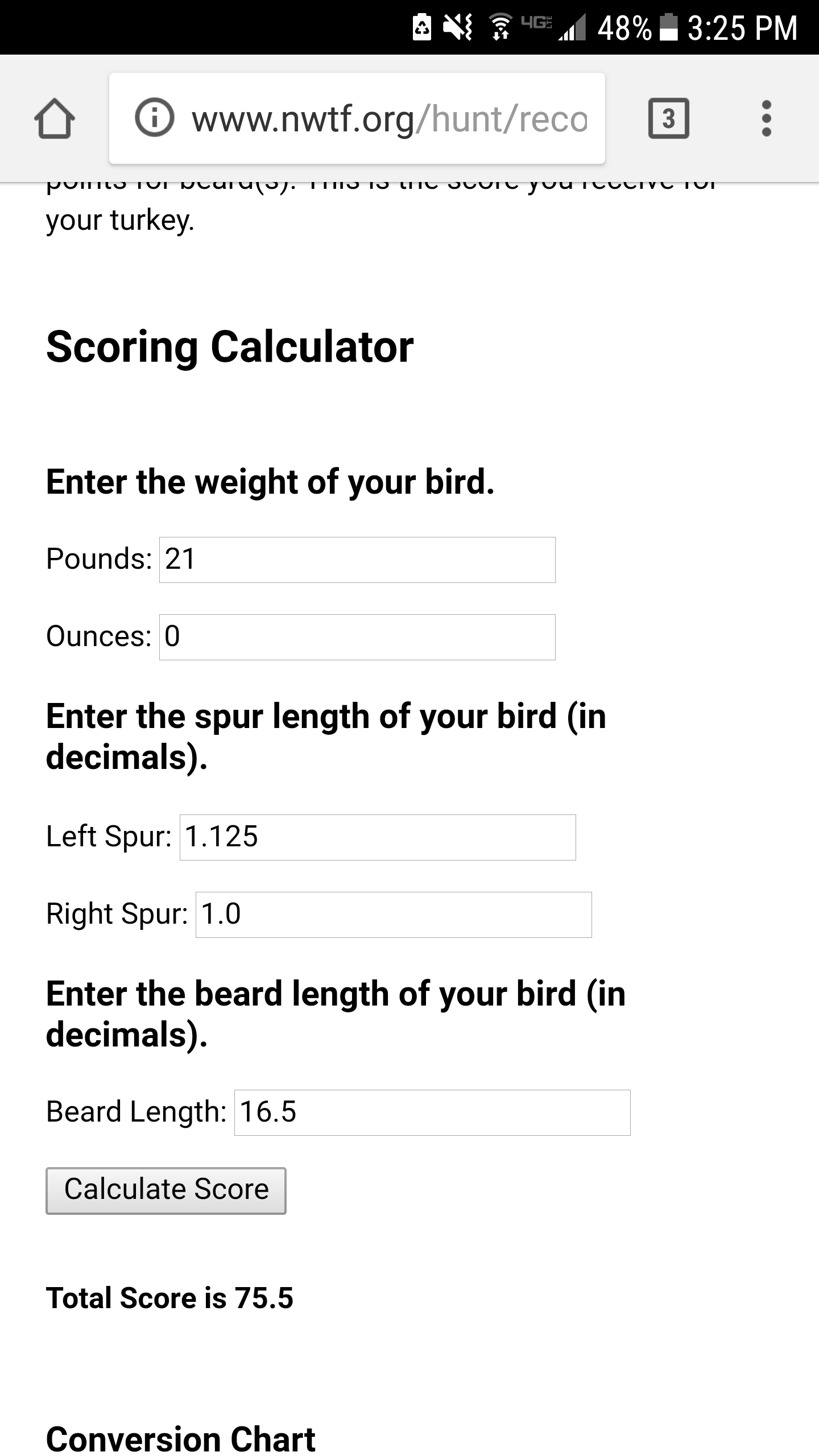Screen dimensions: 819x1456
Task: Tap the Conversion Chart heading
Action: [180, 1439]
